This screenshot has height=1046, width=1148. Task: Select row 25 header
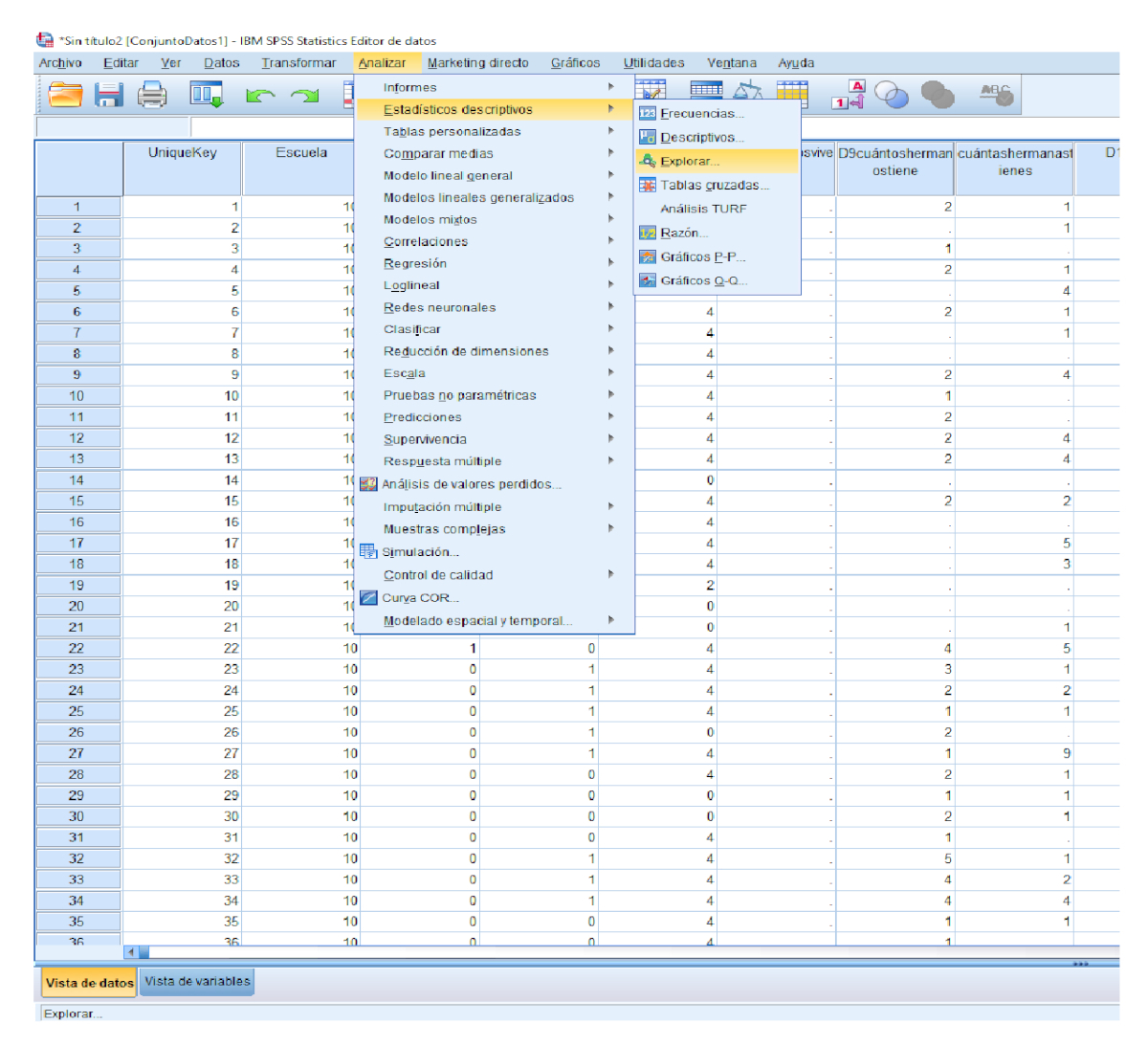pos(77,711)
